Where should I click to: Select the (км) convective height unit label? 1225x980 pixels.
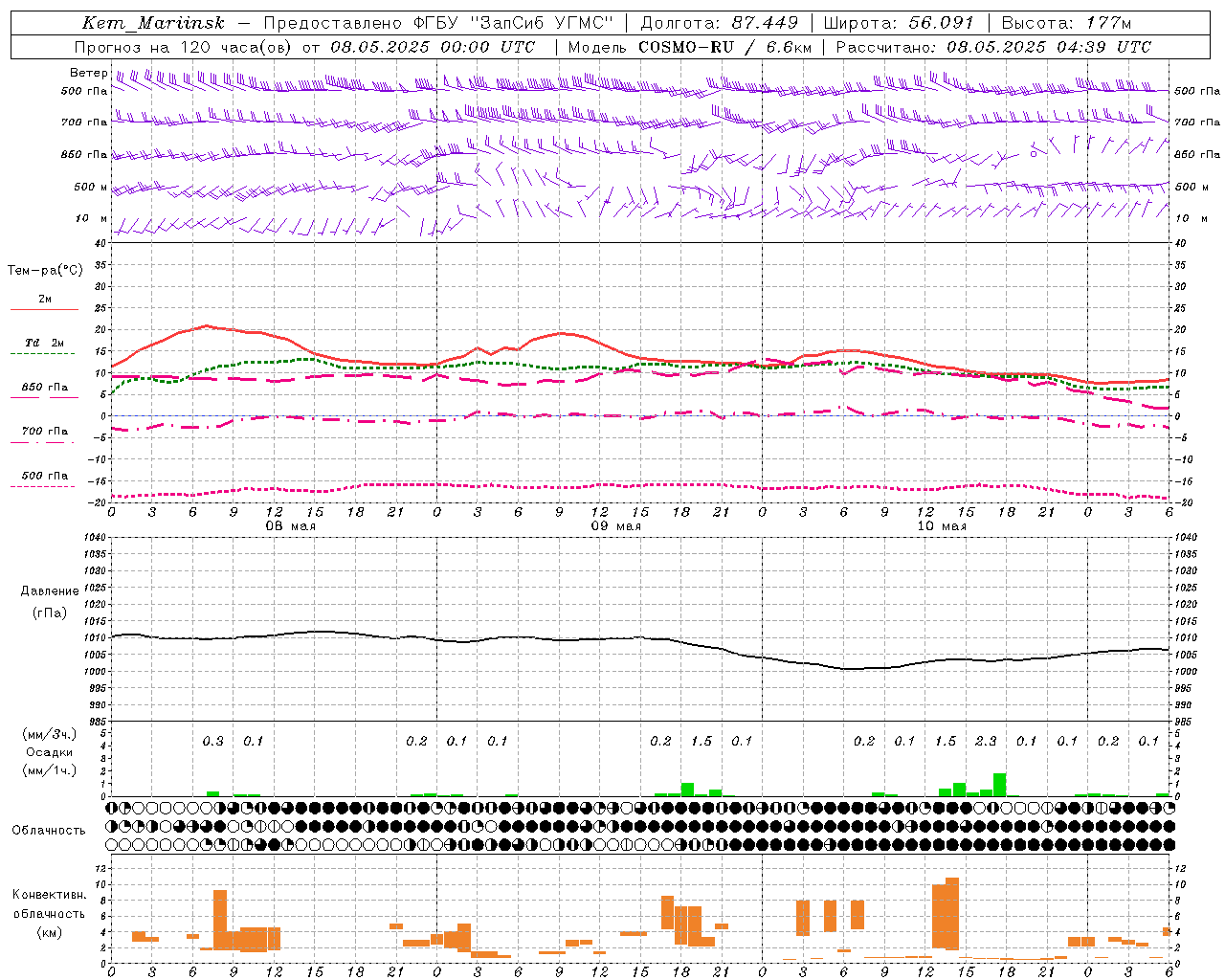click(50, 932)
